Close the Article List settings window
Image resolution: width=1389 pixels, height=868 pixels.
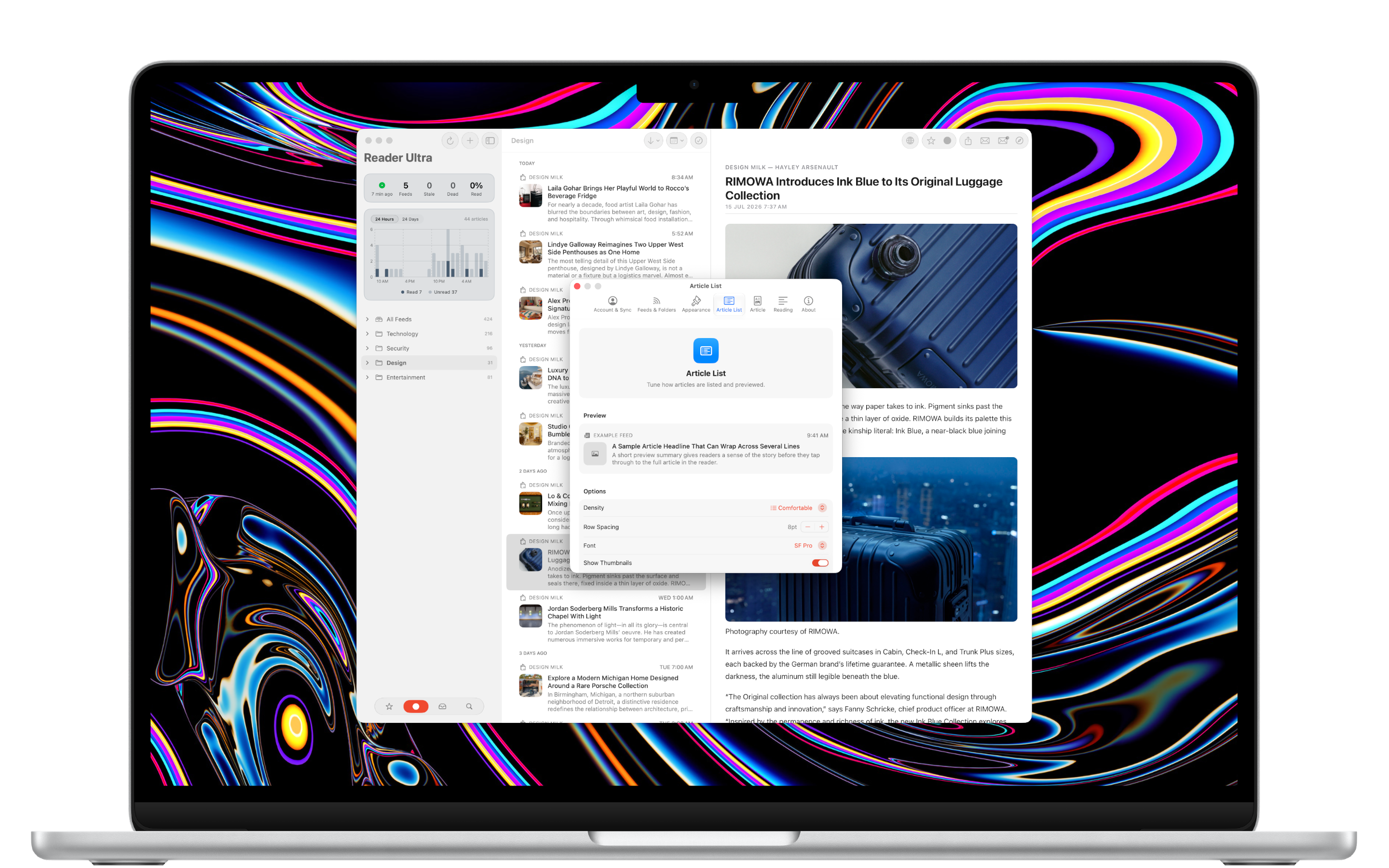click(x=577, y=286)
